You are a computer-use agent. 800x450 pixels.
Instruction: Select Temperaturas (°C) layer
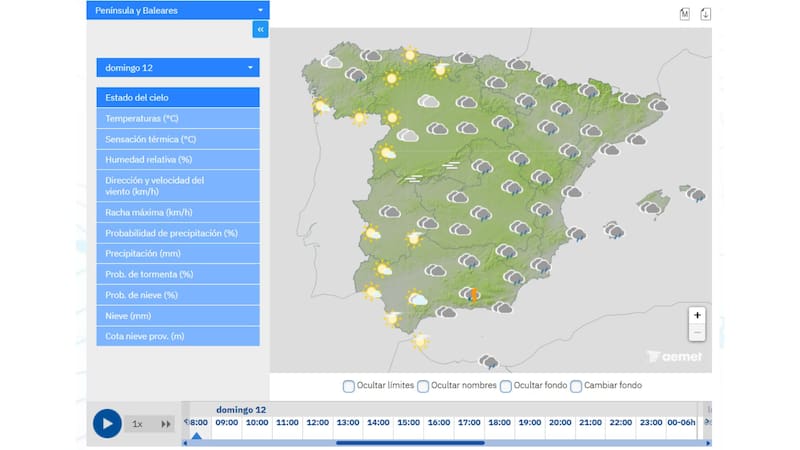click(178, 118)
